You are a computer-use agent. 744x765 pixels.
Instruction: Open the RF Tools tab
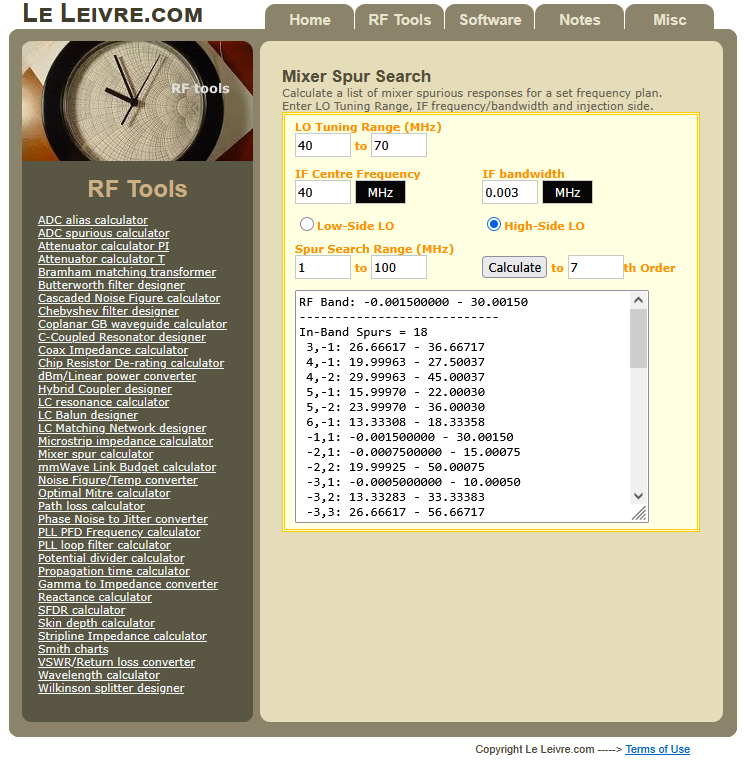(399, 19)
